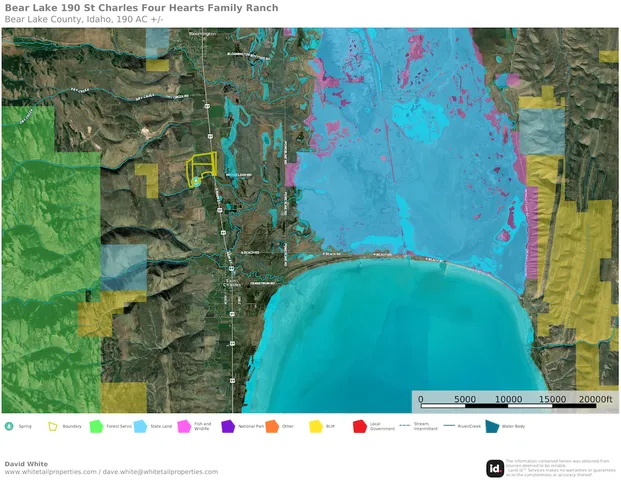Image resolution: width=621 pixels, height=480 pixels.
Task: Click the yellow Boundary legend icon
Action: click(53, 426)
